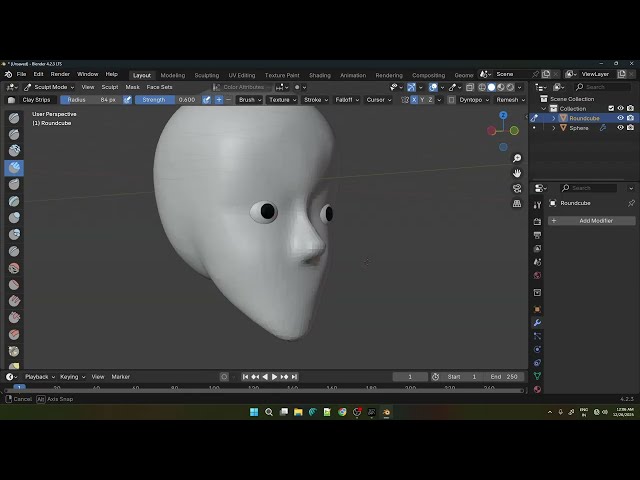Toggle the camera view icon in viewport
Image resolution: width=640 pixels, height=480 pixels.
[517, 188]
